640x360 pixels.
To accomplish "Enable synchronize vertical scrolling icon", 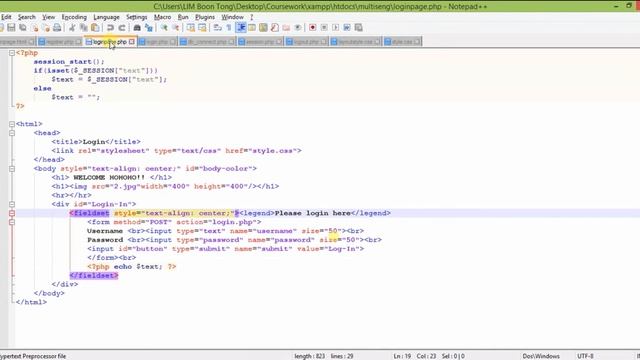I will coord(191,28).
